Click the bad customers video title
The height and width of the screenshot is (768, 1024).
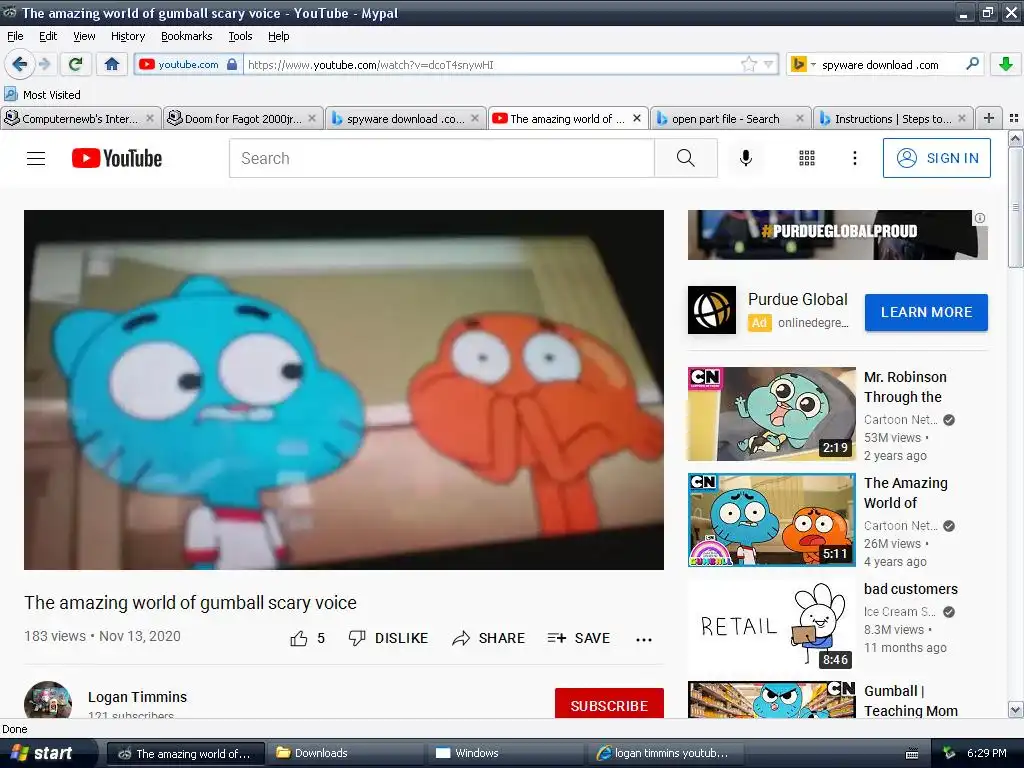(911, 589)
